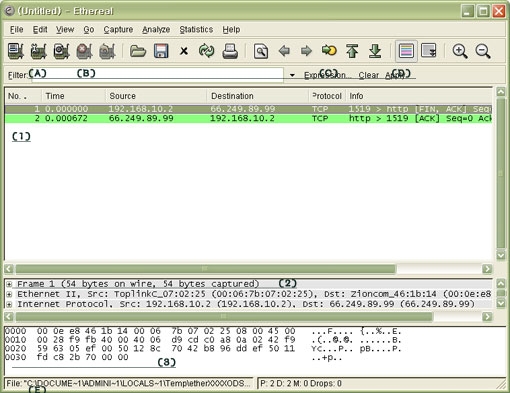The image size is (510, 393).
Task: Clear the display filter
Action: 369,75
